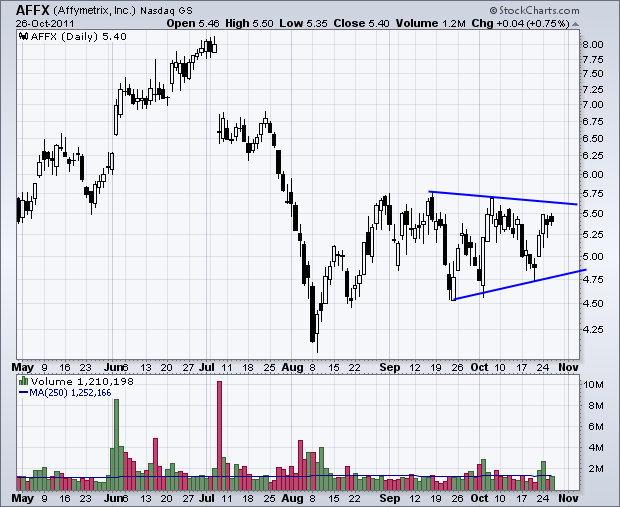
Task: Click the 6.50 price axis label
Action: (x=593, y=139)
